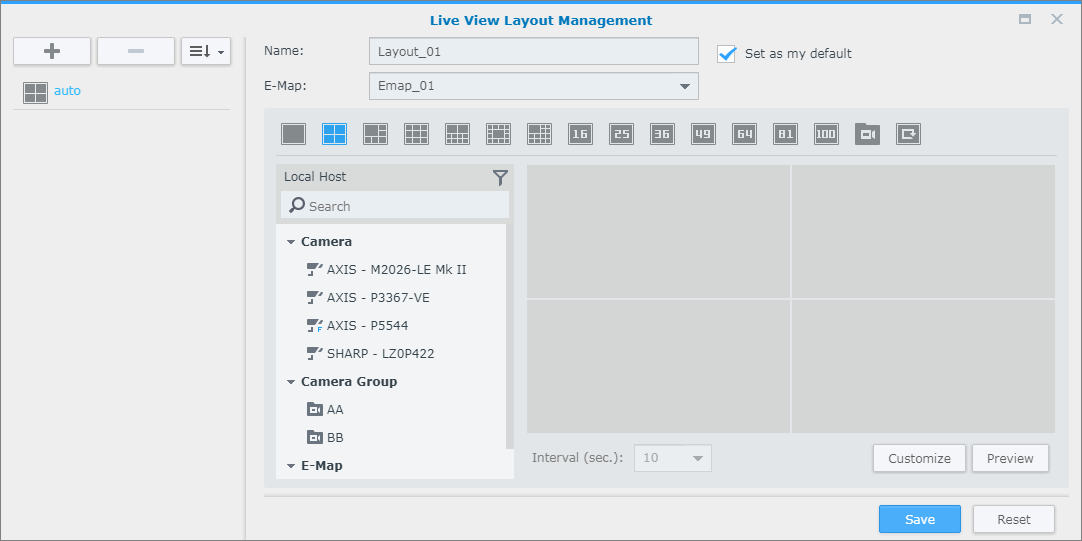Click the plus button to add a layout
The width and height of the screenshot is (1082, 541).
coord(52,52)
